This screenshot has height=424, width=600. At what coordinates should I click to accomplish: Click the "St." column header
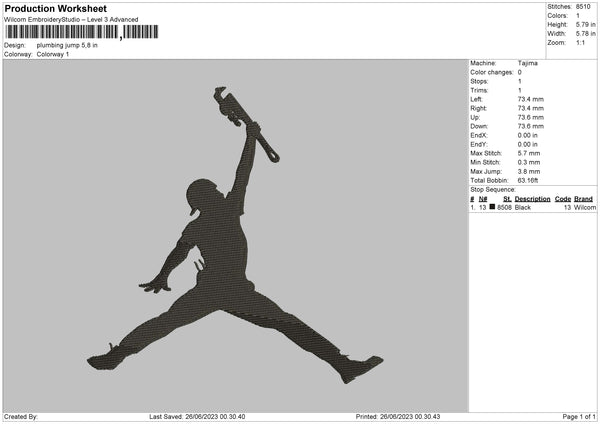click(x=507, y=199)
